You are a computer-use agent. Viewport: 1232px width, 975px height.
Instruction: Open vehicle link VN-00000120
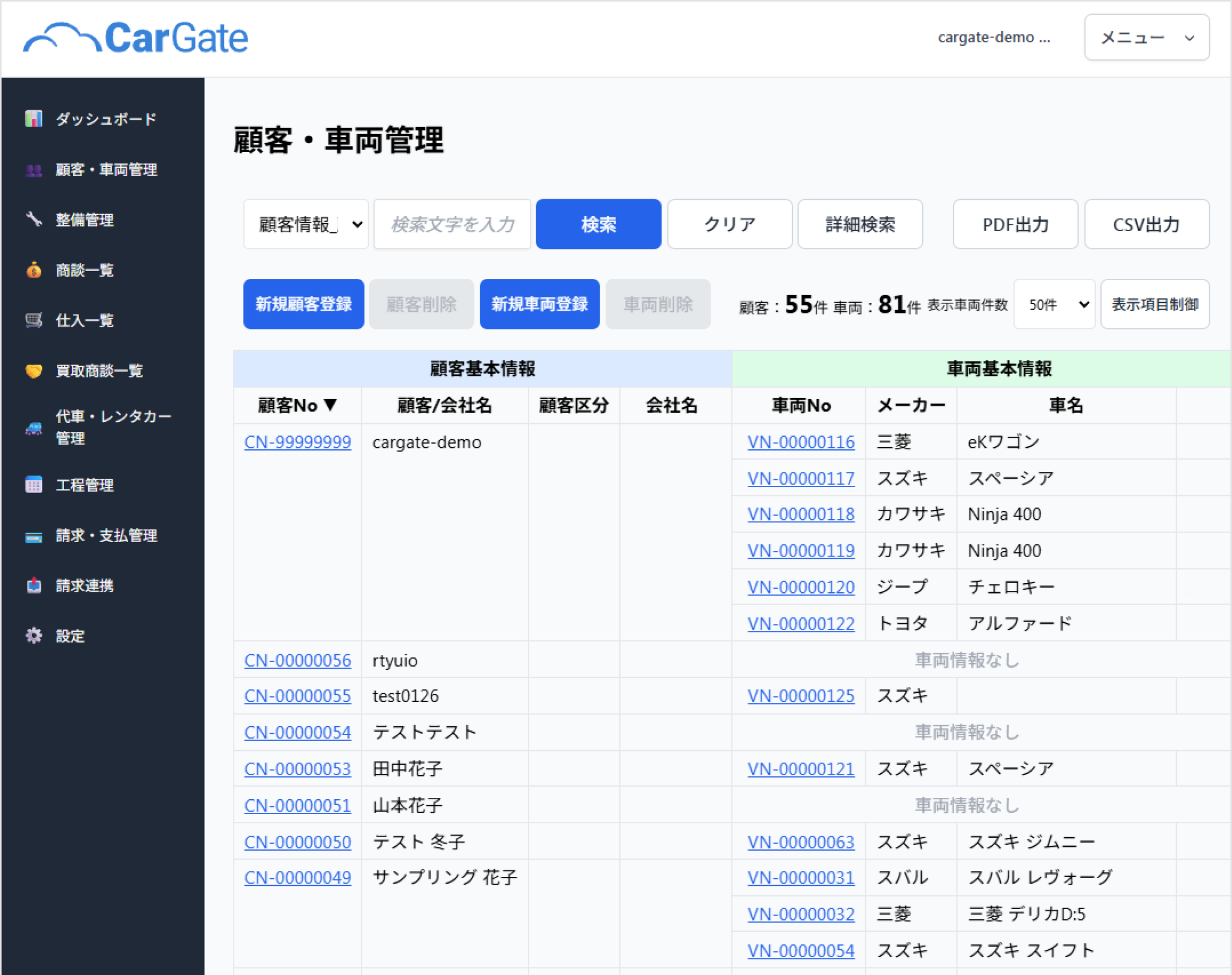(801, 587)
